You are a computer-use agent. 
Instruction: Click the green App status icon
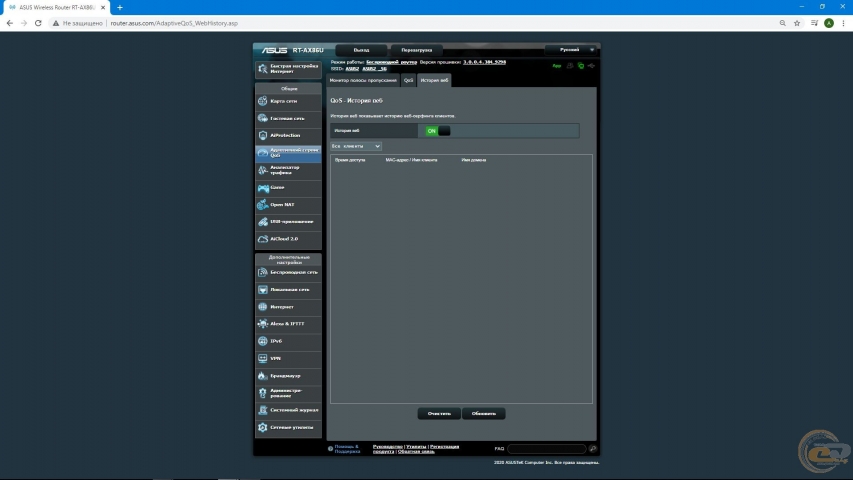[557, 66]
